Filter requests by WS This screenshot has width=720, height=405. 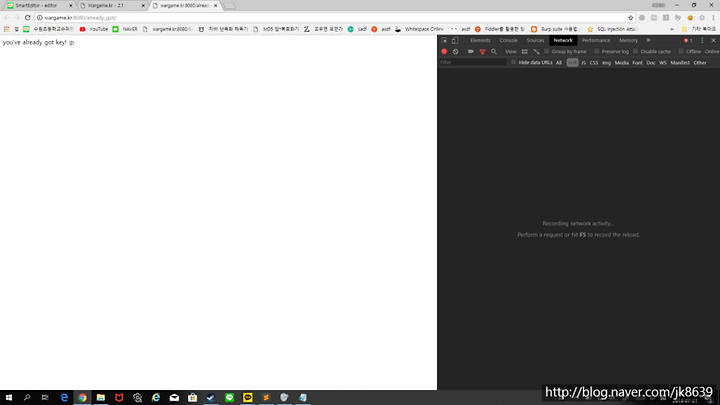663,62
